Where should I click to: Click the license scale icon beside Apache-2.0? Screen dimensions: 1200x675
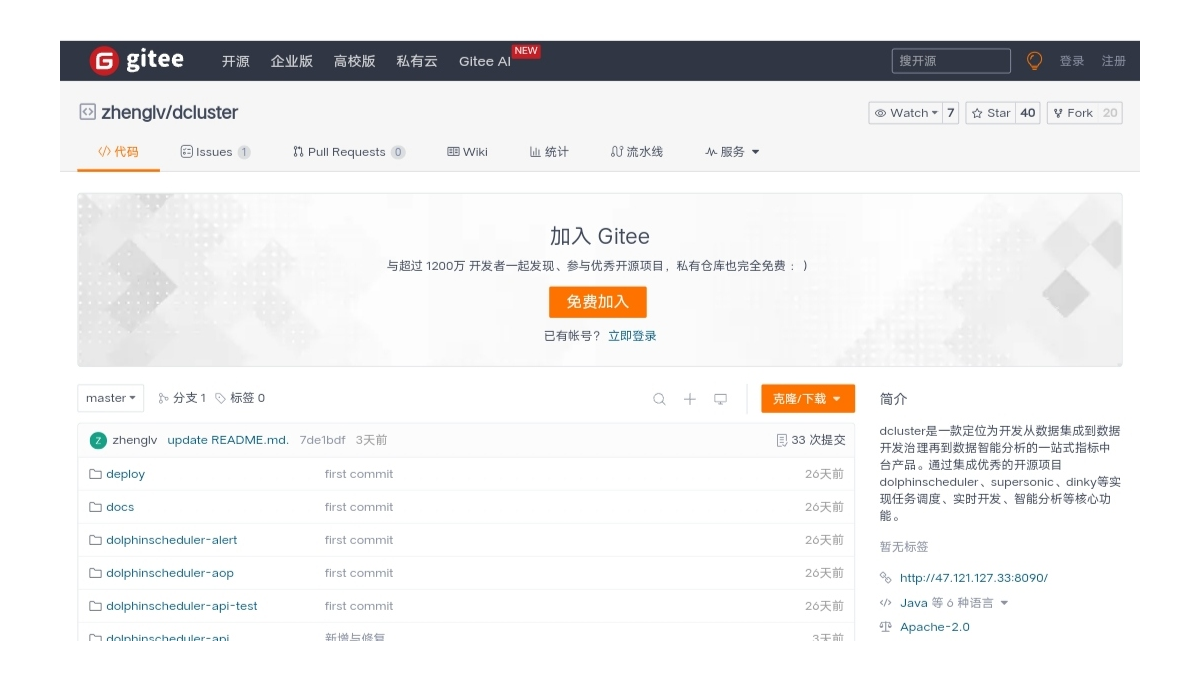pos(885,627)
